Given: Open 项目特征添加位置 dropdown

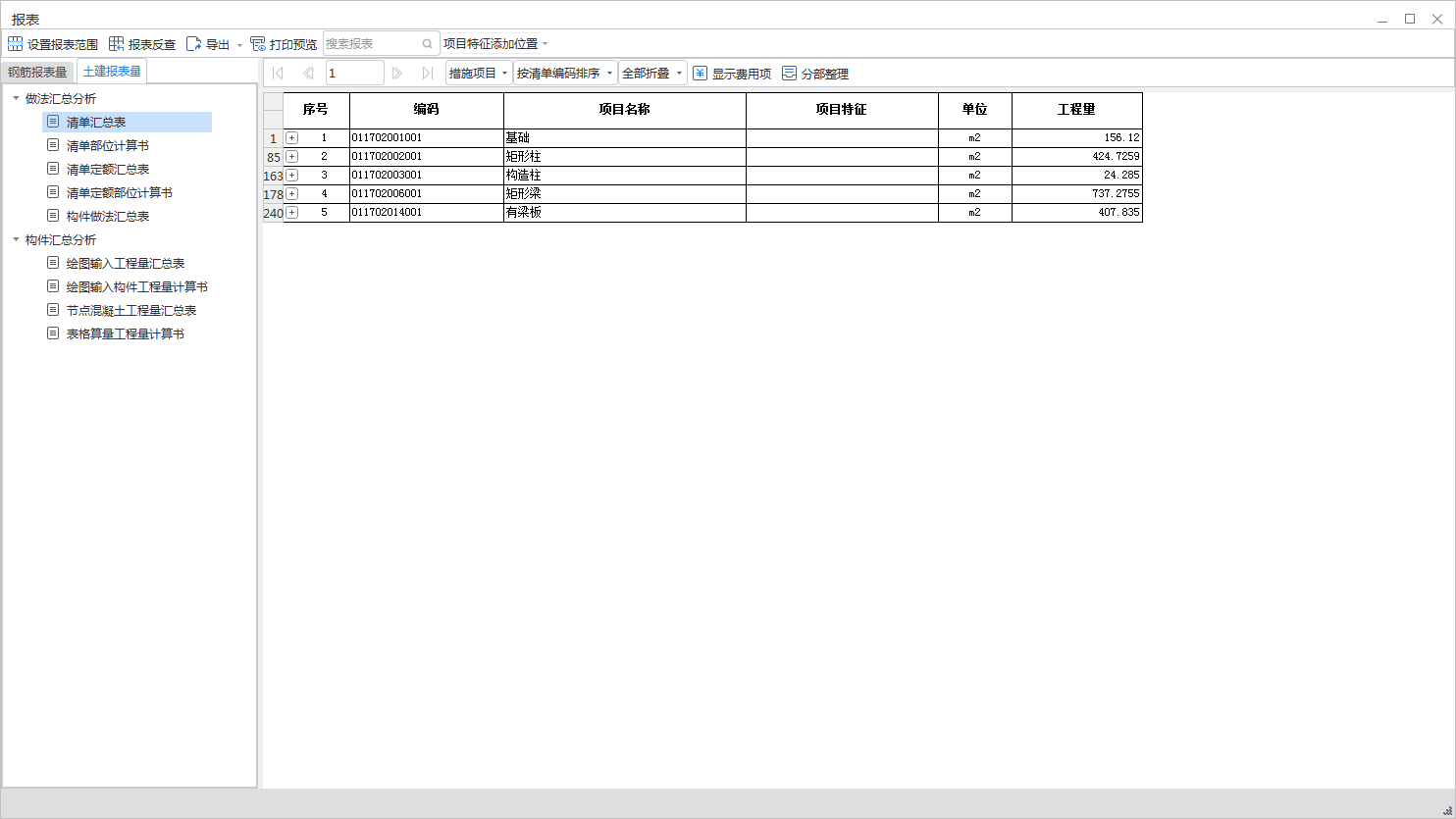Looking at the screenshot, I should click(495, 44).
